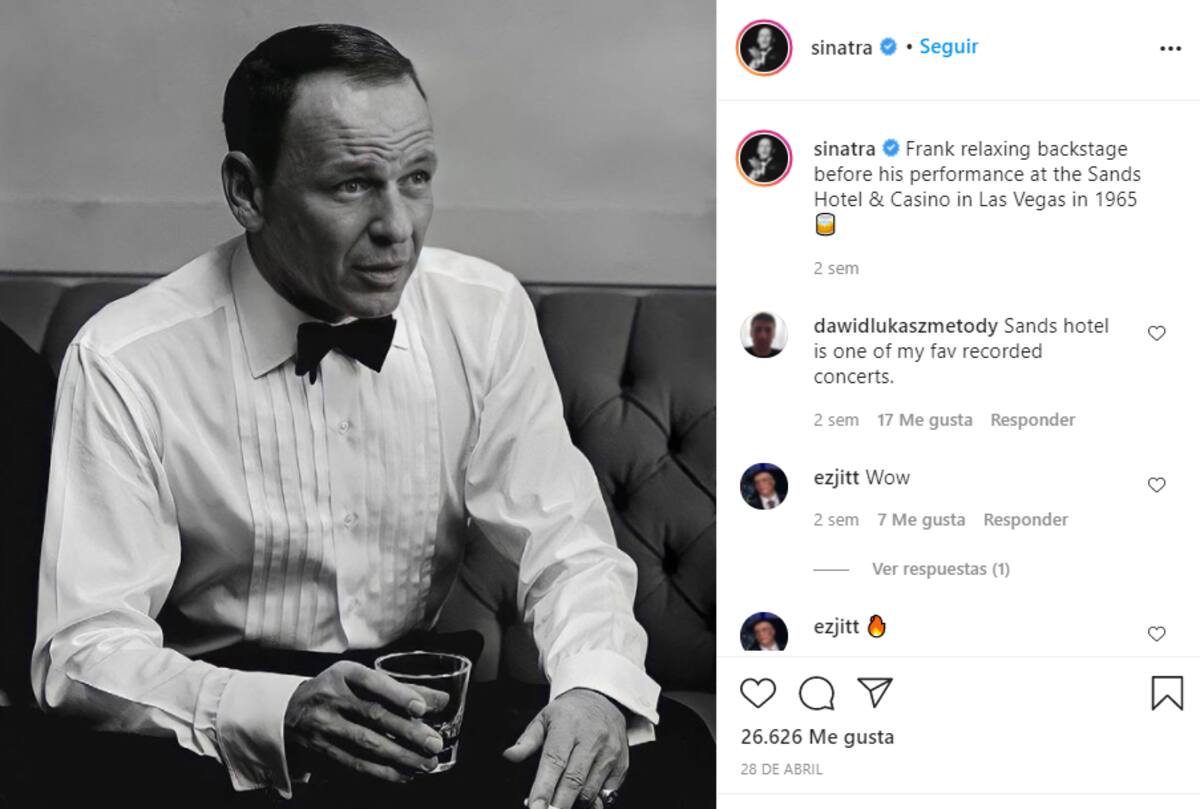This screenshot has height=809, width=1200.
Task: Open sinatra avatar beside the caption
Action: 764,157
